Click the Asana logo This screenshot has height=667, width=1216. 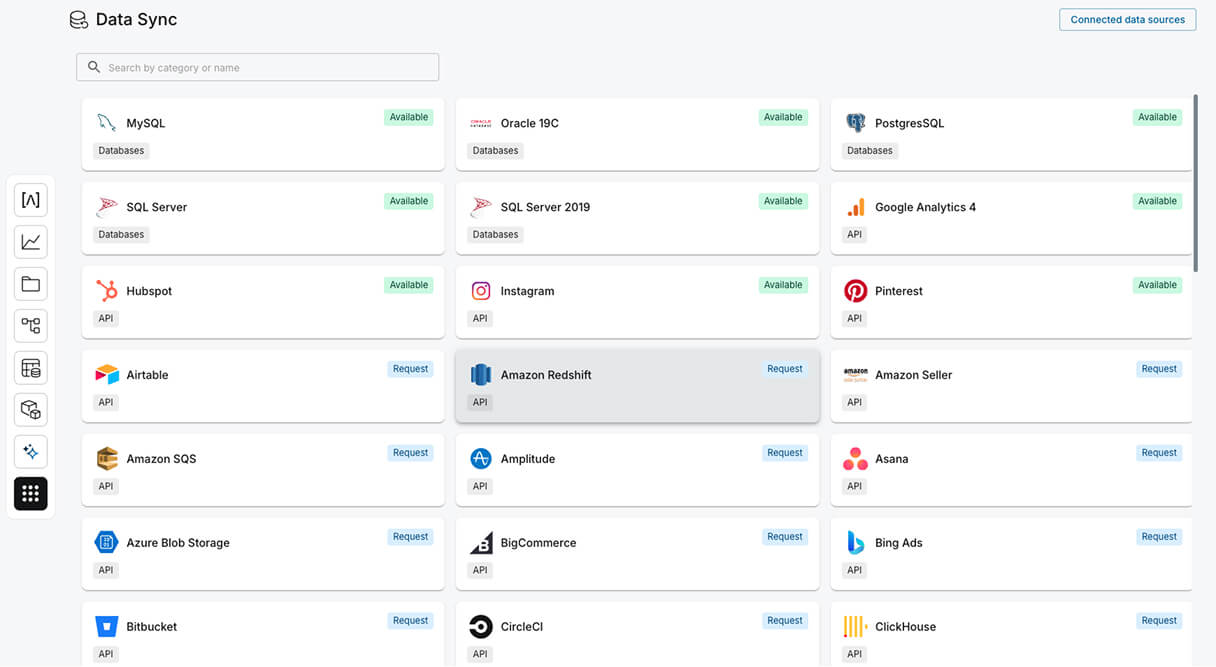click(x=855, y=459)
